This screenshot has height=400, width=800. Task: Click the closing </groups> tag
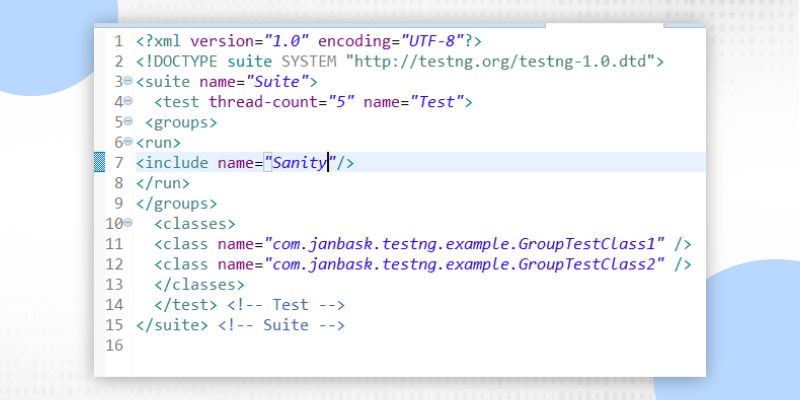pyautogui.click(x=176, y=203)
